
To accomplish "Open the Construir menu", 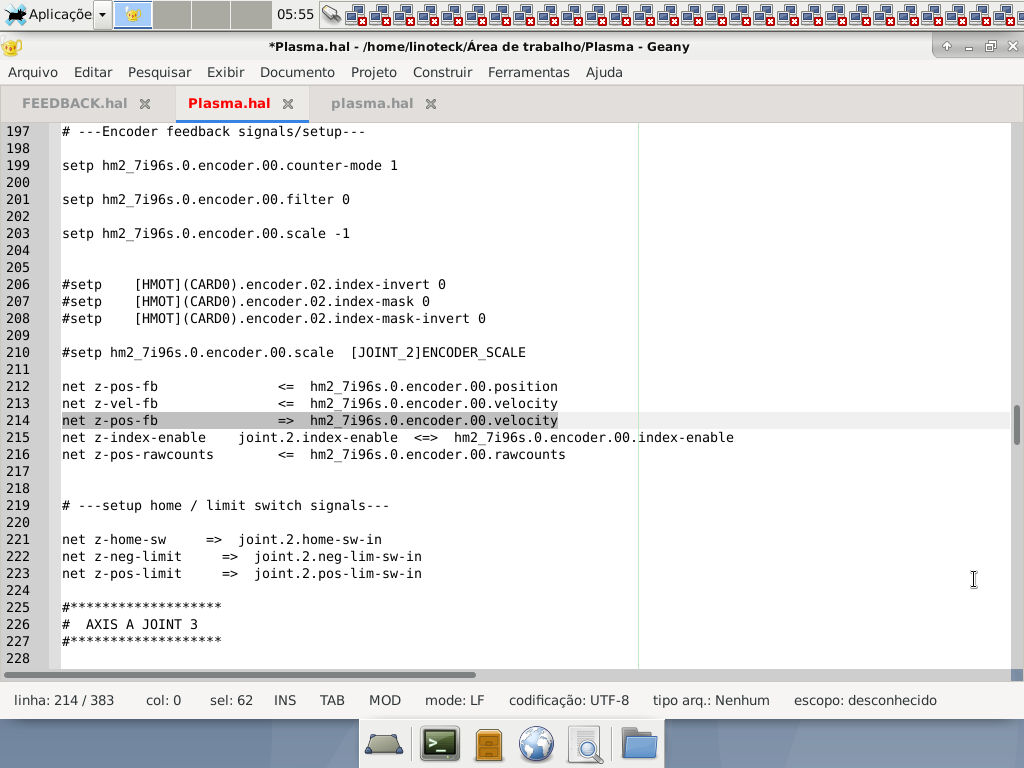I will pos(442,72).
